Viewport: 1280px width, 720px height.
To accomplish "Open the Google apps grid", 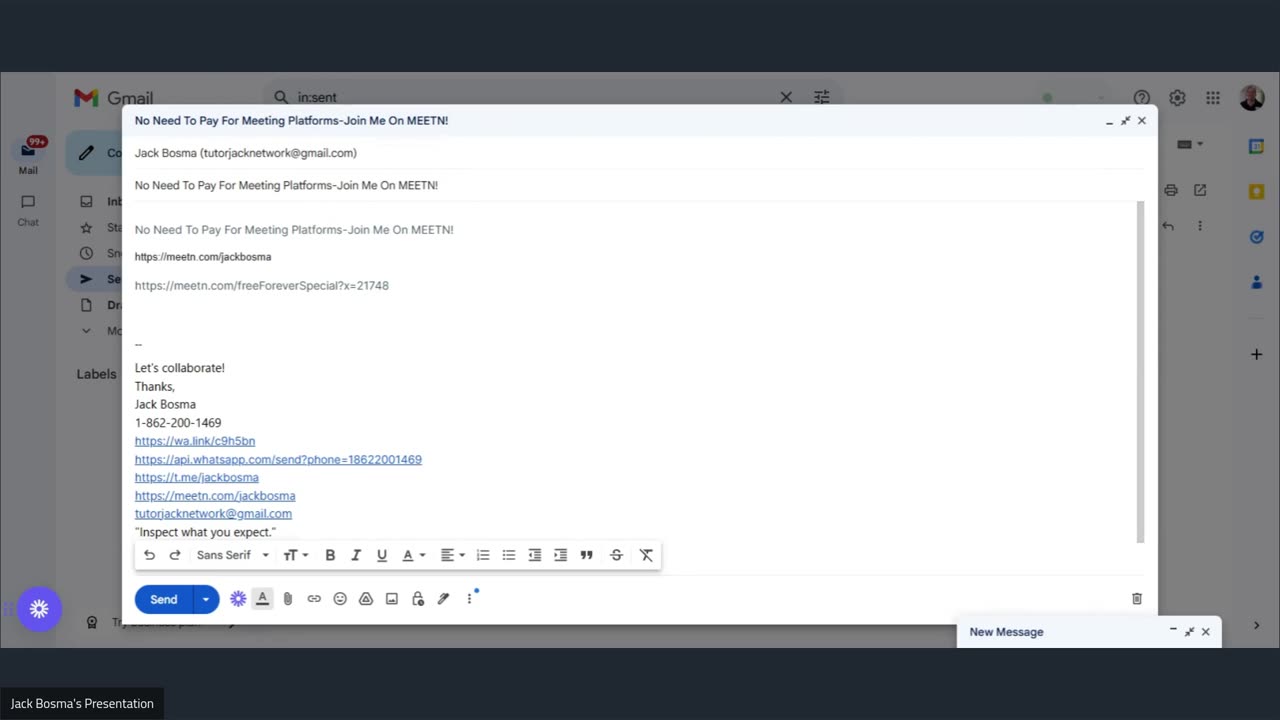I will coord(1213,97).
